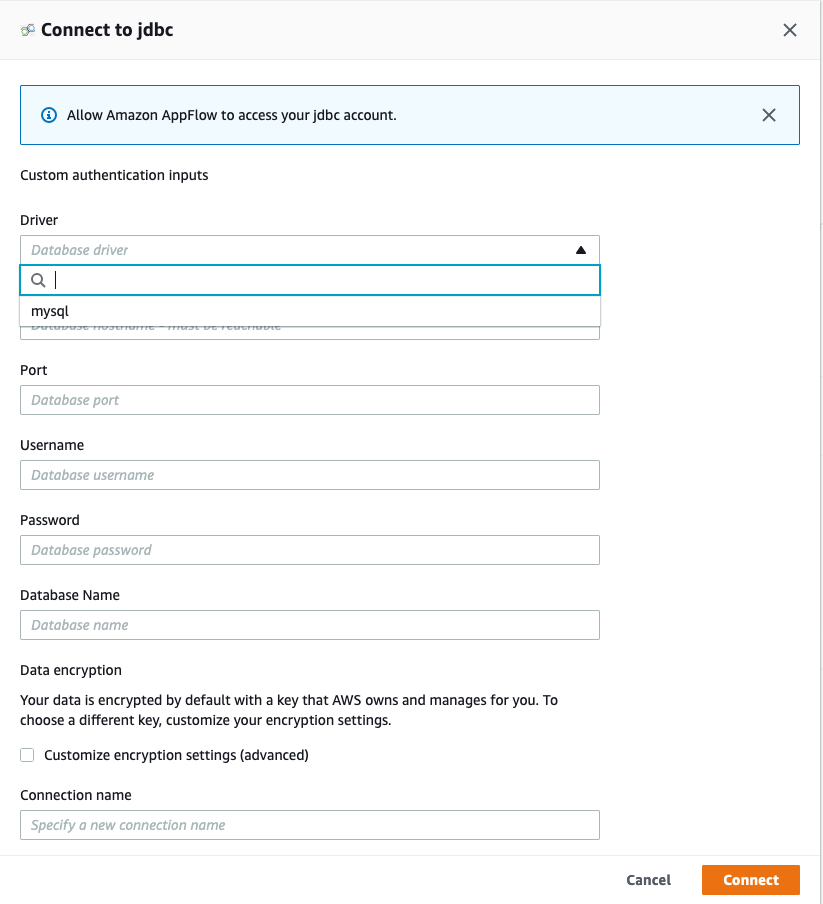Click the Cancel button
This screenshot has height=904, width=823.
648,880
